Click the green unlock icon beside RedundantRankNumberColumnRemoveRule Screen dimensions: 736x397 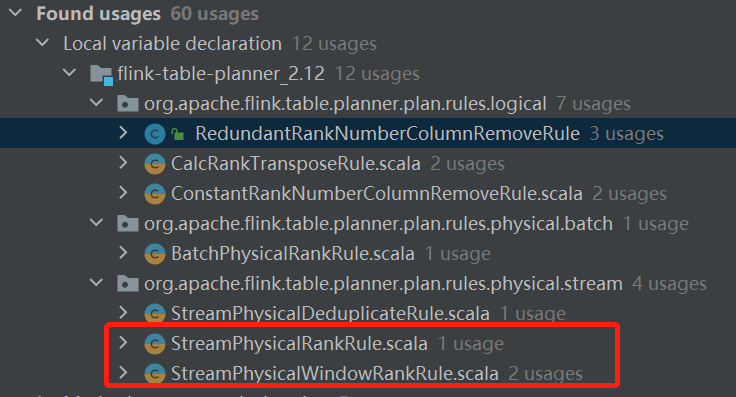click(x=177, y=135)
